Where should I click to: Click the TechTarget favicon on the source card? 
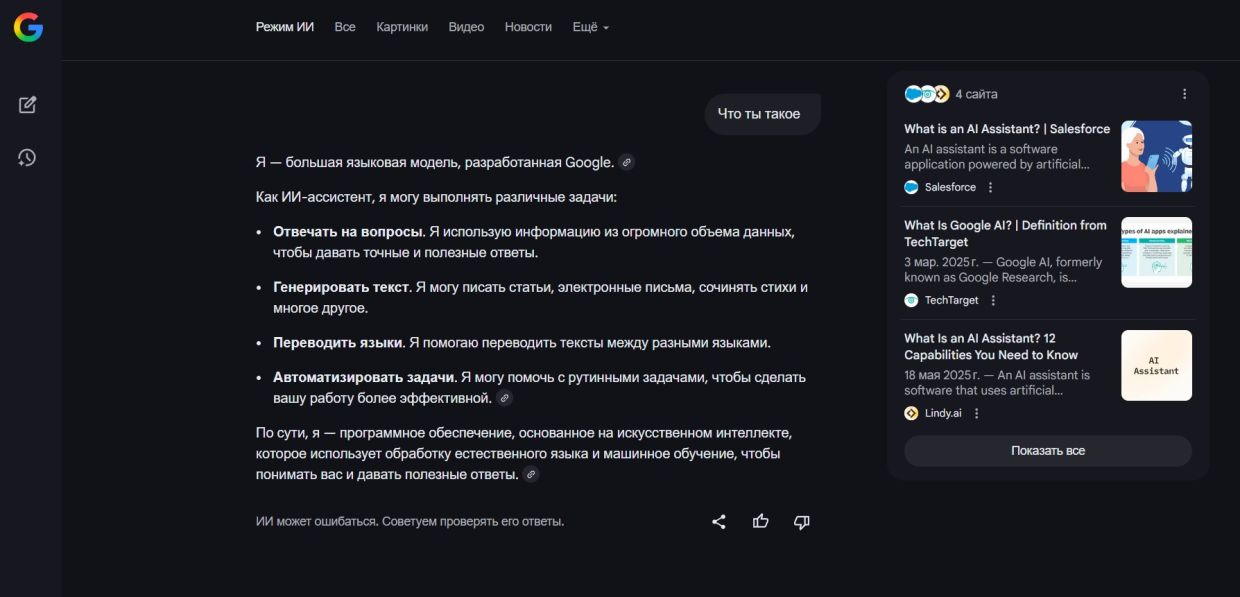coord(911,299)
